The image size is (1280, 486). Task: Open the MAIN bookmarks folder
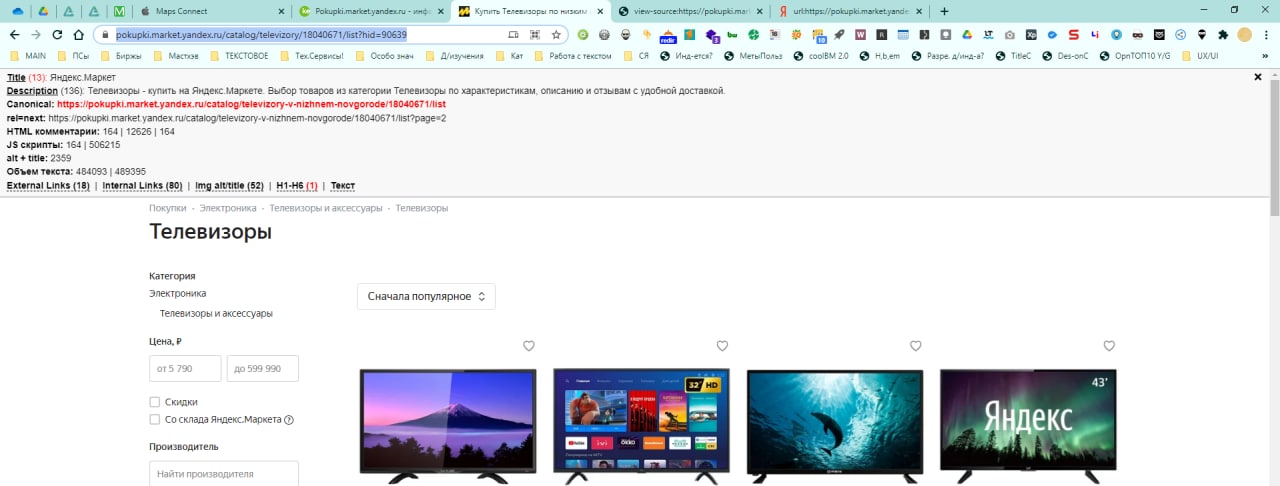pyautogui.click(x=27, y=56)
